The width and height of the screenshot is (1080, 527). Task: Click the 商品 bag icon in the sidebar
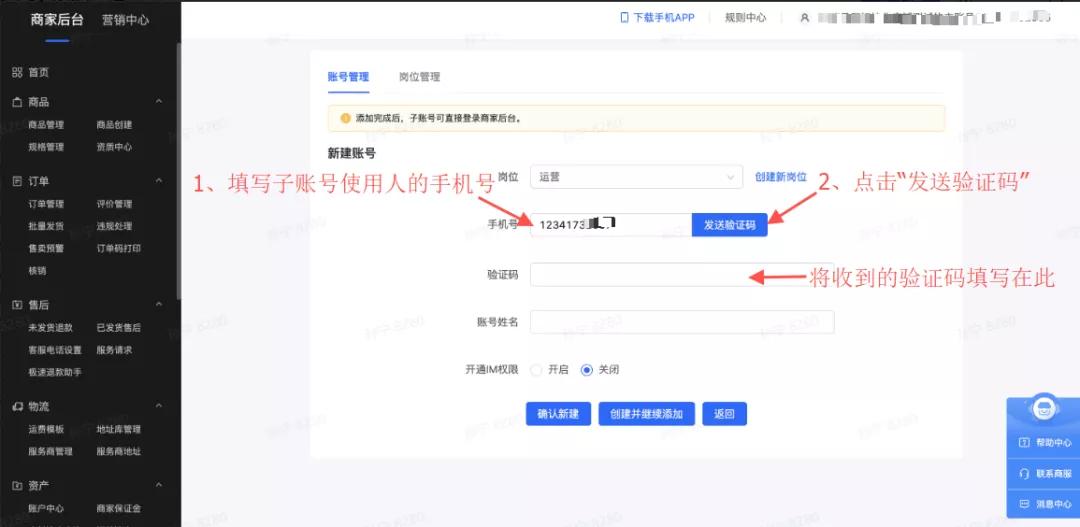coord(17,102)
